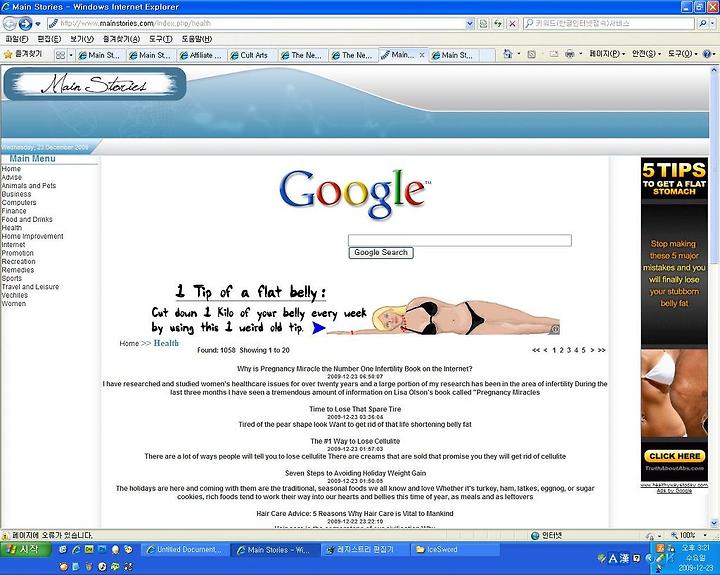Image resolution: width=720 pixels, height=575 pixels.
Task: Open the Pregnancy Miracle article link
Action: [354, 368]
